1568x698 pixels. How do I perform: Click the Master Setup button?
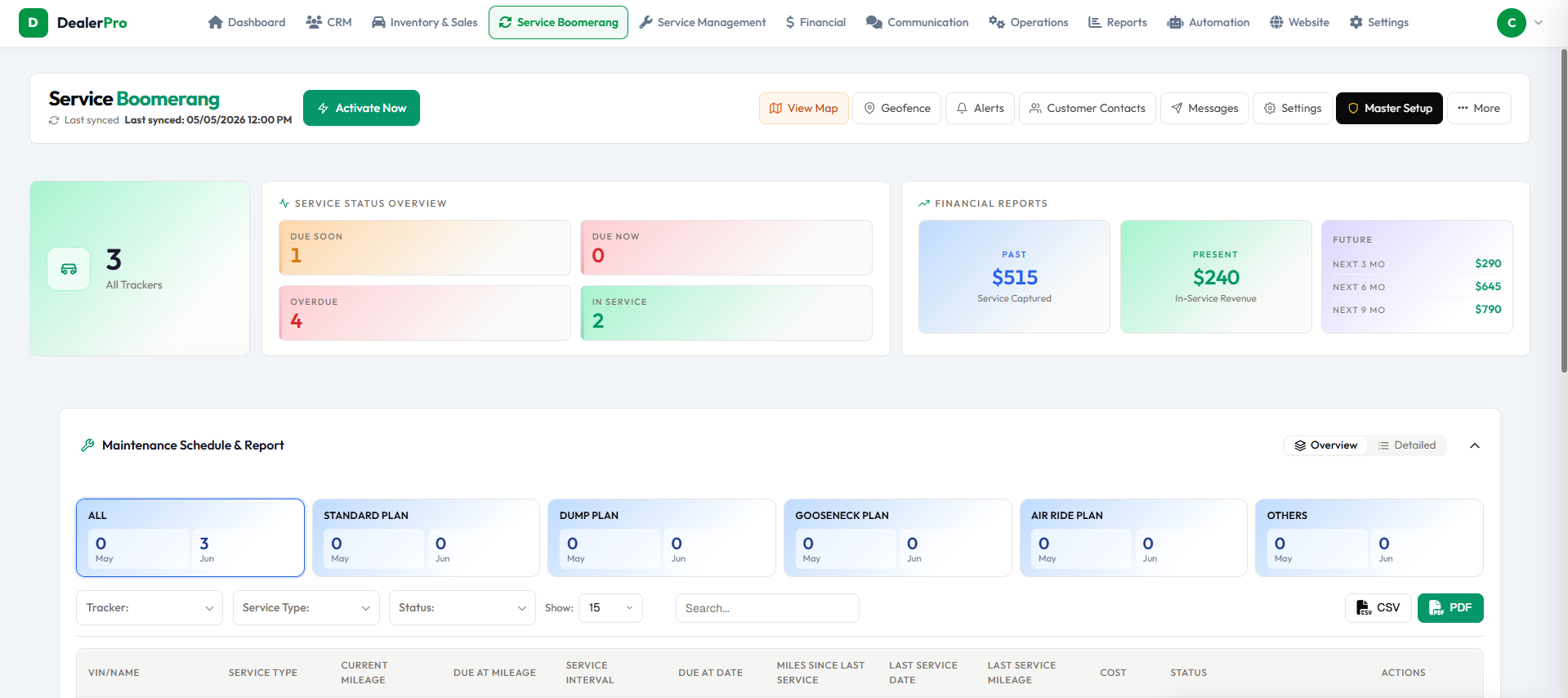tap(1389, 108)
